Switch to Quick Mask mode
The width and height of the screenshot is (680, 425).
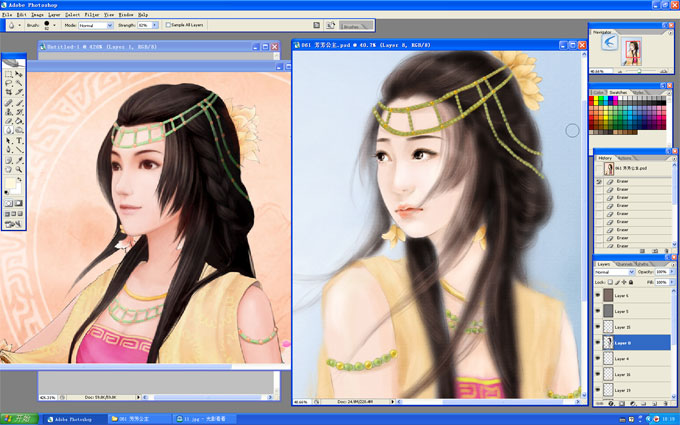[19, 203]
